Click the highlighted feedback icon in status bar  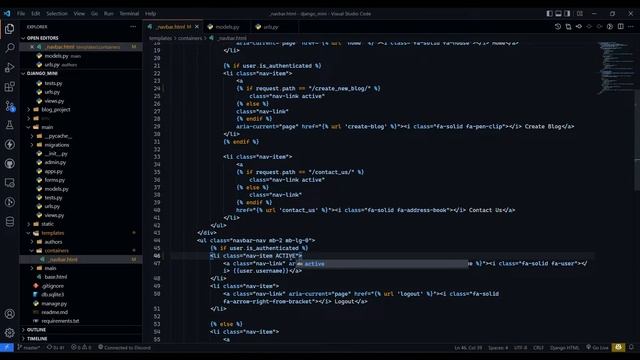618,347
